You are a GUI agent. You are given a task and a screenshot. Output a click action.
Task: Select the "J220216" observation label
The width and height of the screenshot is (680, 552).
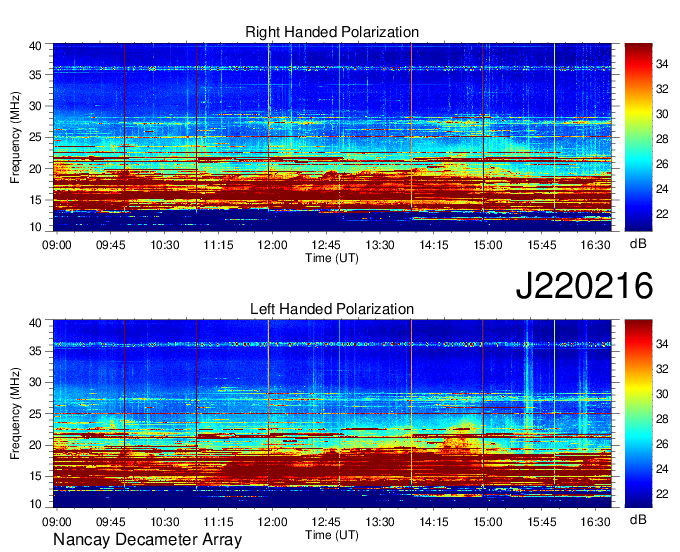584,285
